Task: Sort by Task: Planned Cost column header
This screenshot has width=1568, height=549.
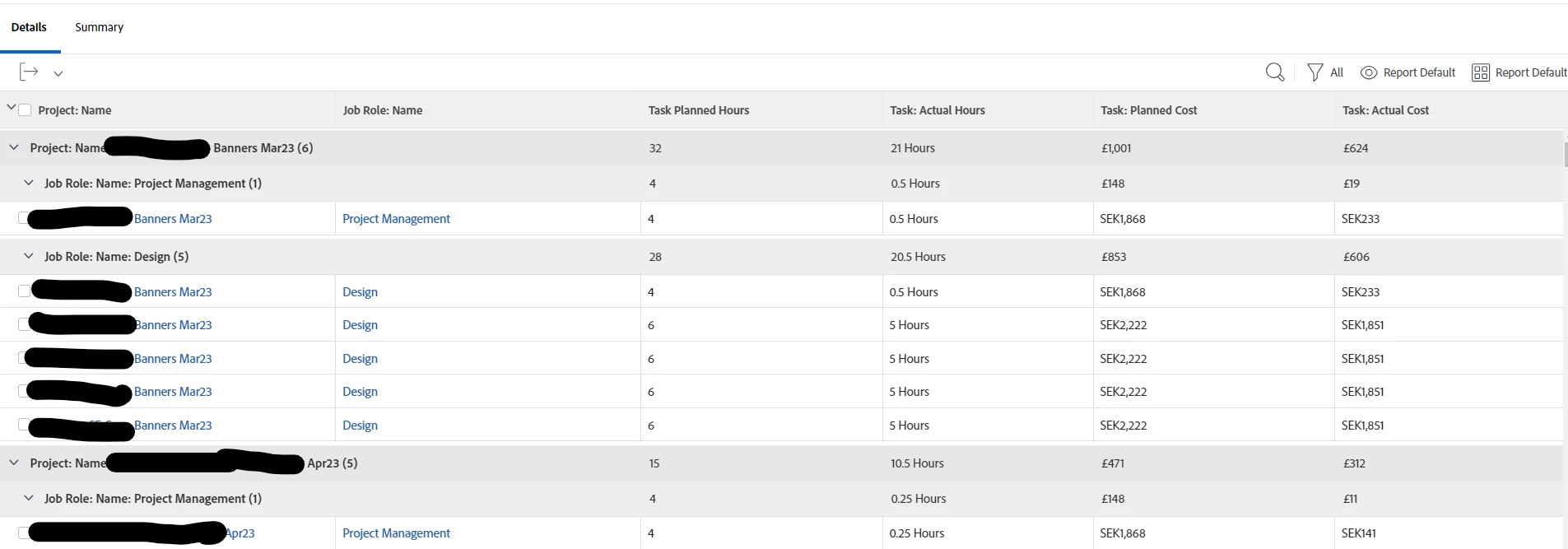Action: coord(1149,110)
